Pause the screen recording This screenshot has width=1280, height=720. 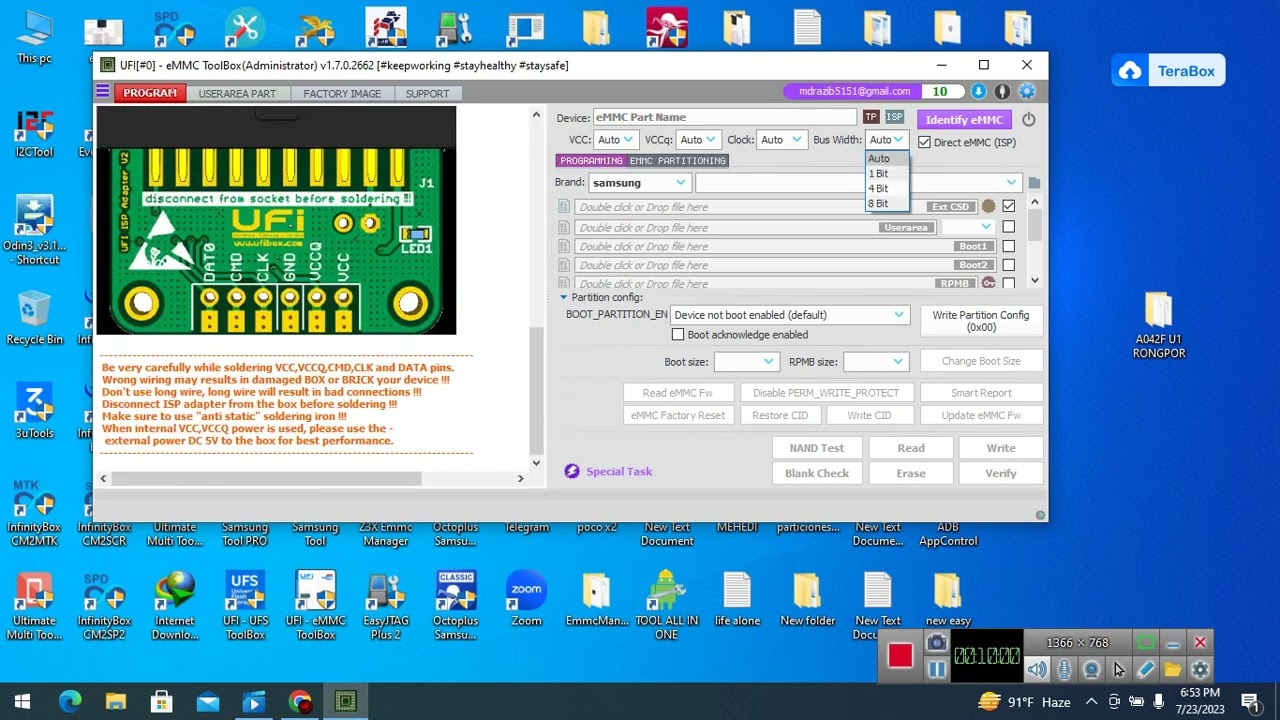coord(936,669)
